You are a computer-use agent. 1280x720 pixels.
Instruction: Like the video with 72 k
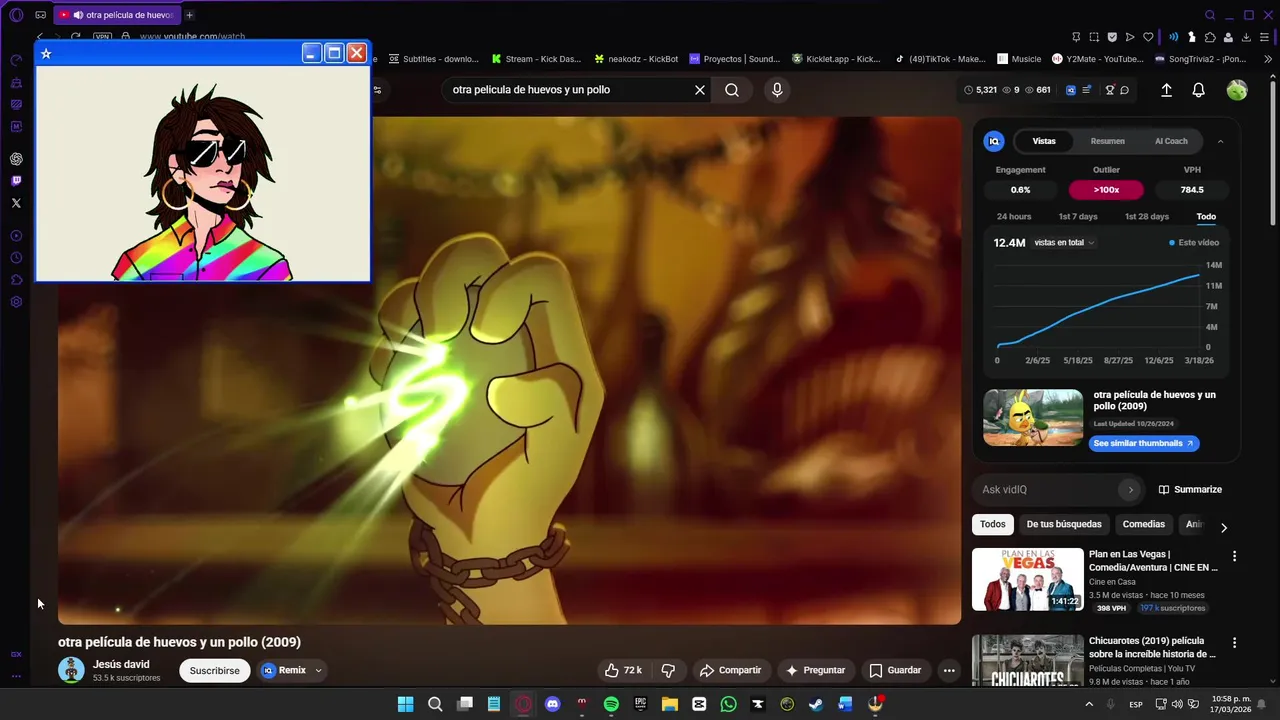coord(622,670)
